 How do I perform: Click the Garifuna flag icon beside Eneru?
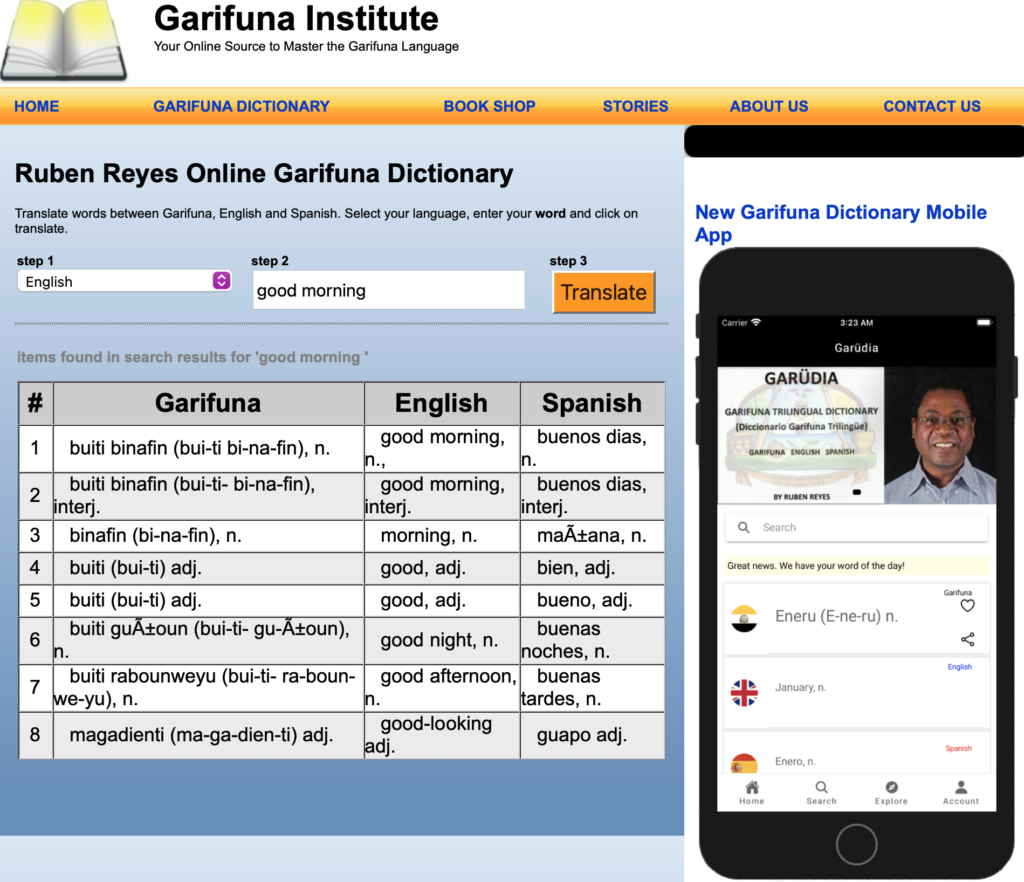744,618
